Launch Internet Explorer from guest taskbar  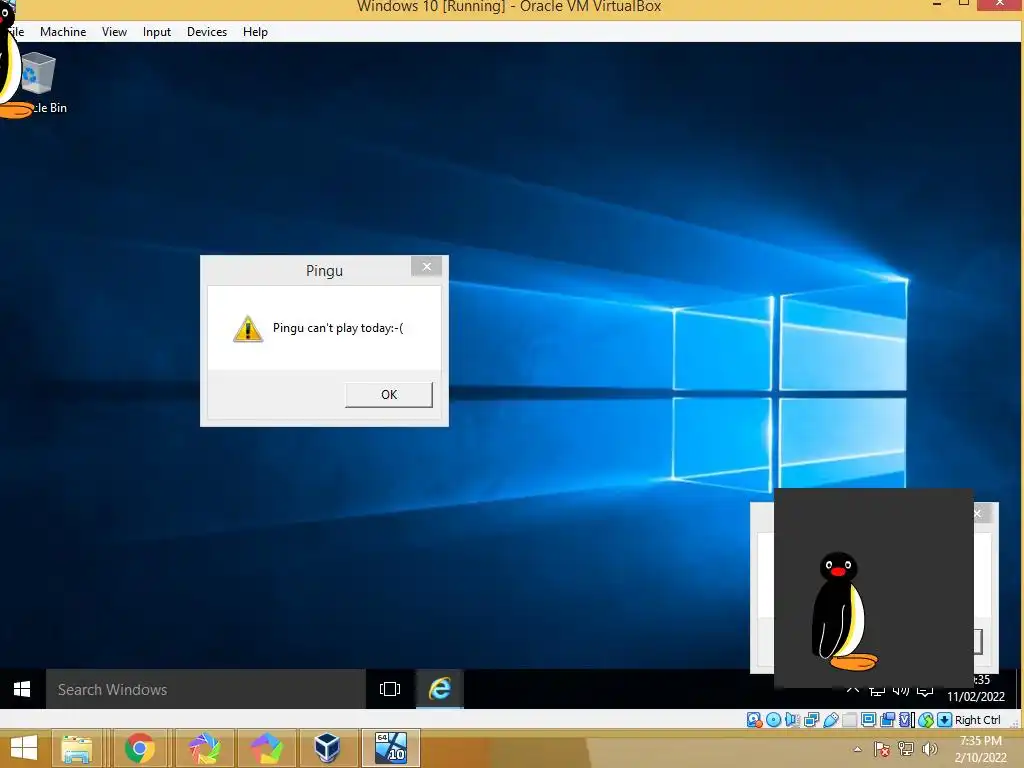(x=440, y=689)
